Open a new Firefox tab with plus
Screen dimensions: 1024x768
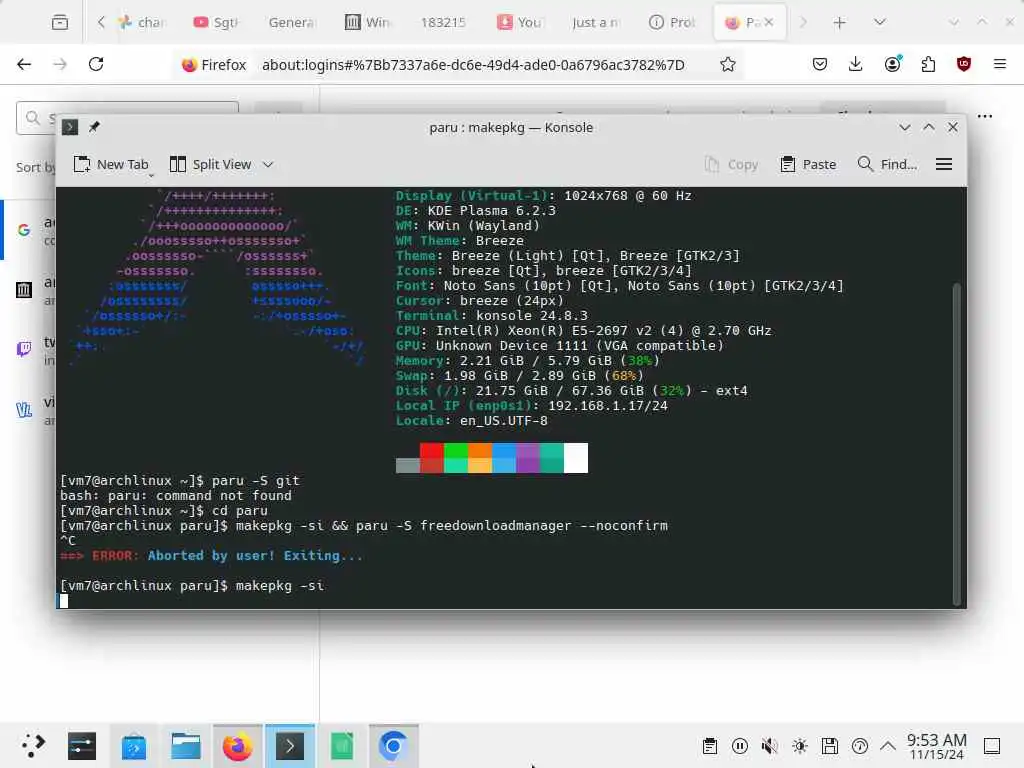tap(839, 23)
